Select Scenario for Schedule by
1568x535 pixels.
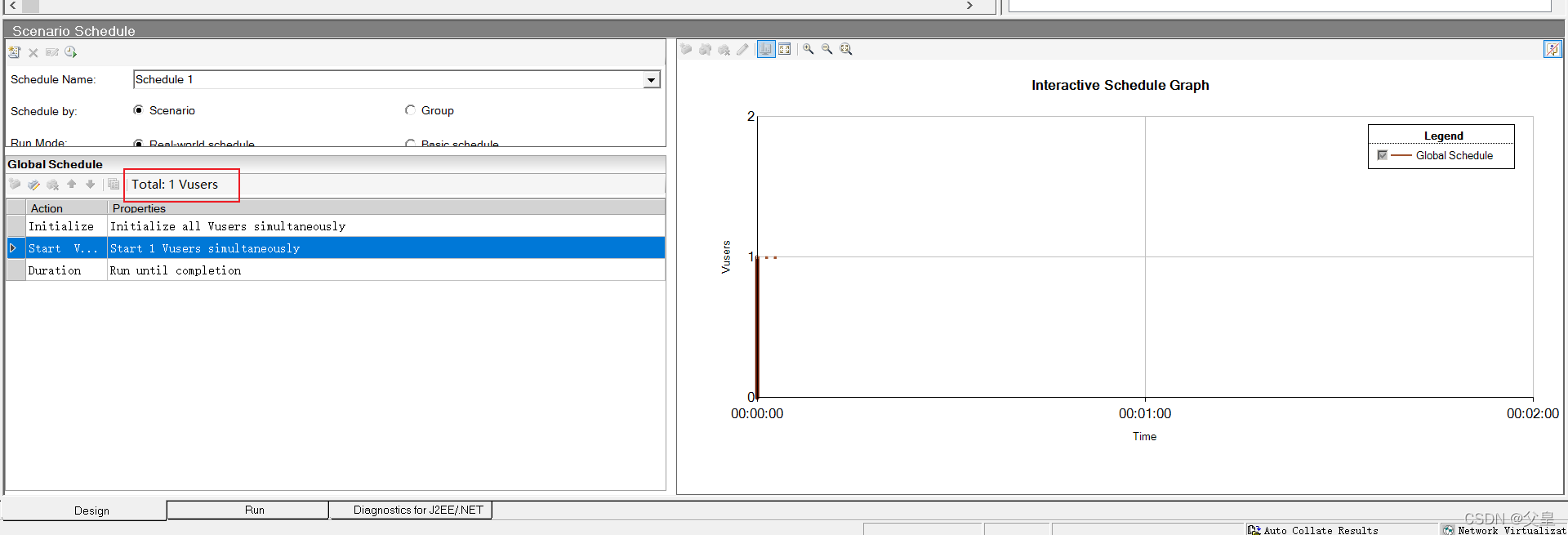[x=138, y=110]
